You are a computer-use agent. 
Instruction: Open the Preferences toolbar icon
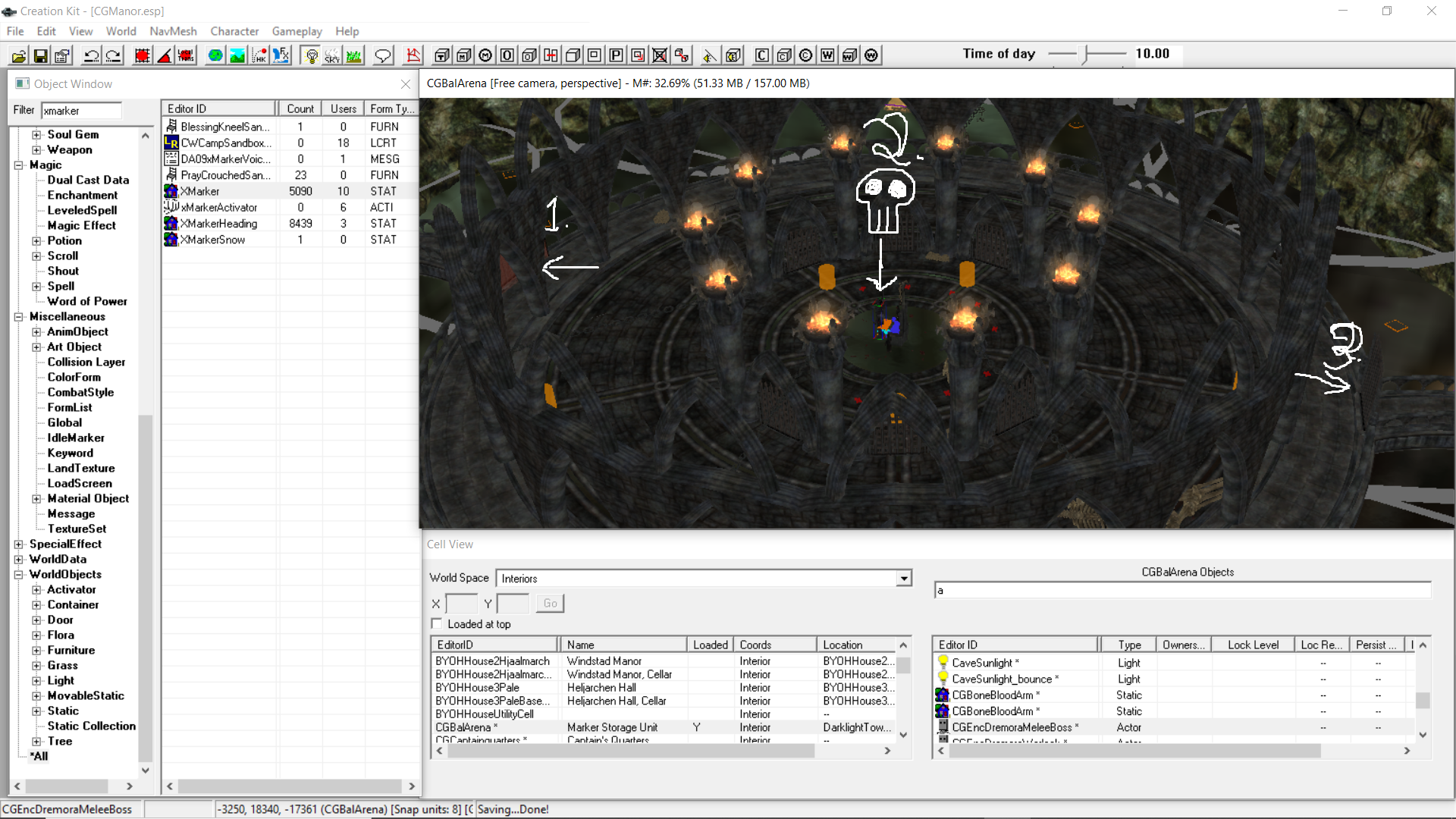tap(62, 55)
